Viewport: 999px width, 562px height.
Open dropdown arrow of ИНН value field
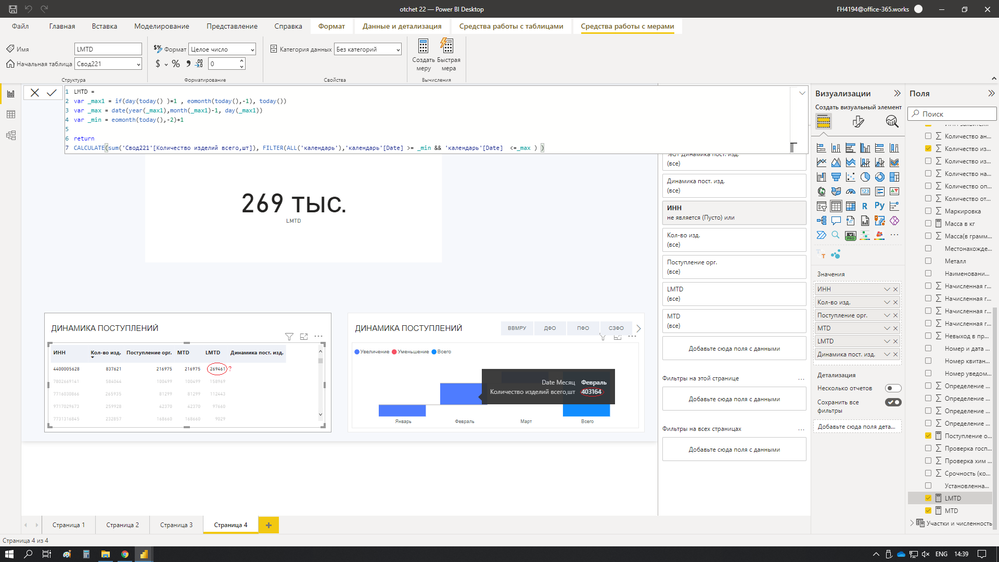click(886, 289)
